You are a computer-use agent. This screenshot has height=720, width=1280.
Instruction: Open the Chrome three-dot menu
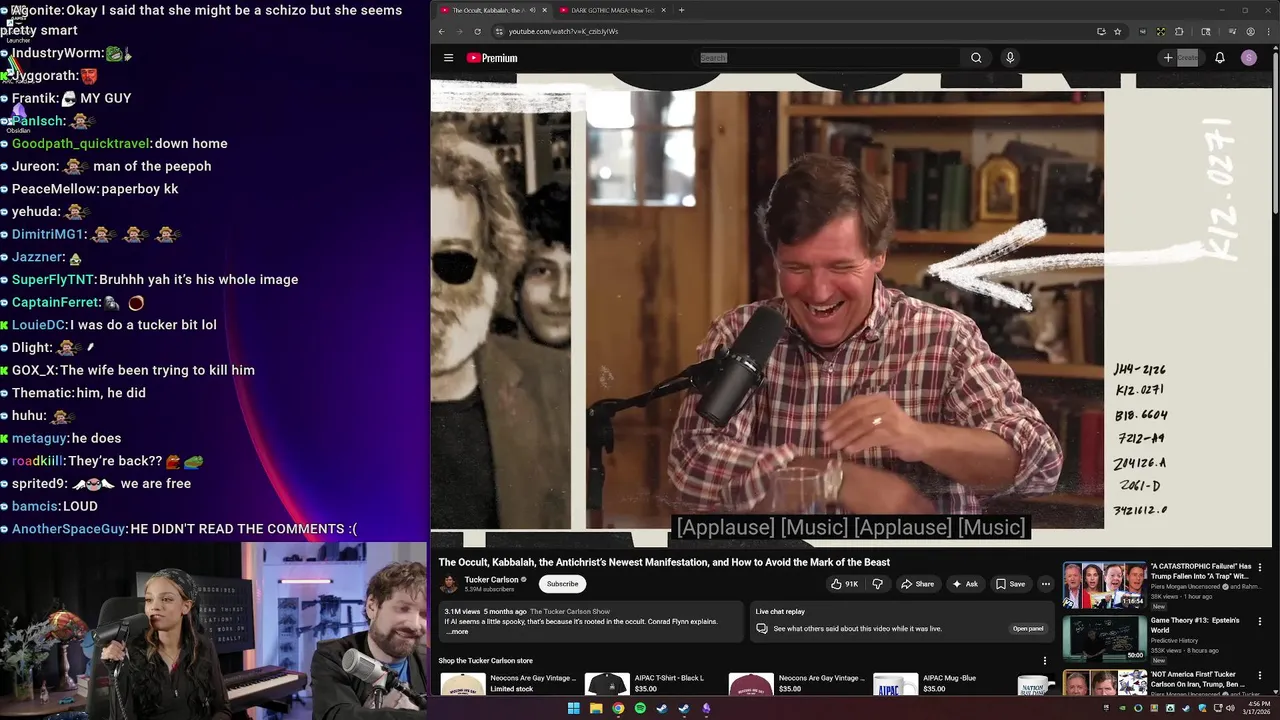pos(1268,31)
